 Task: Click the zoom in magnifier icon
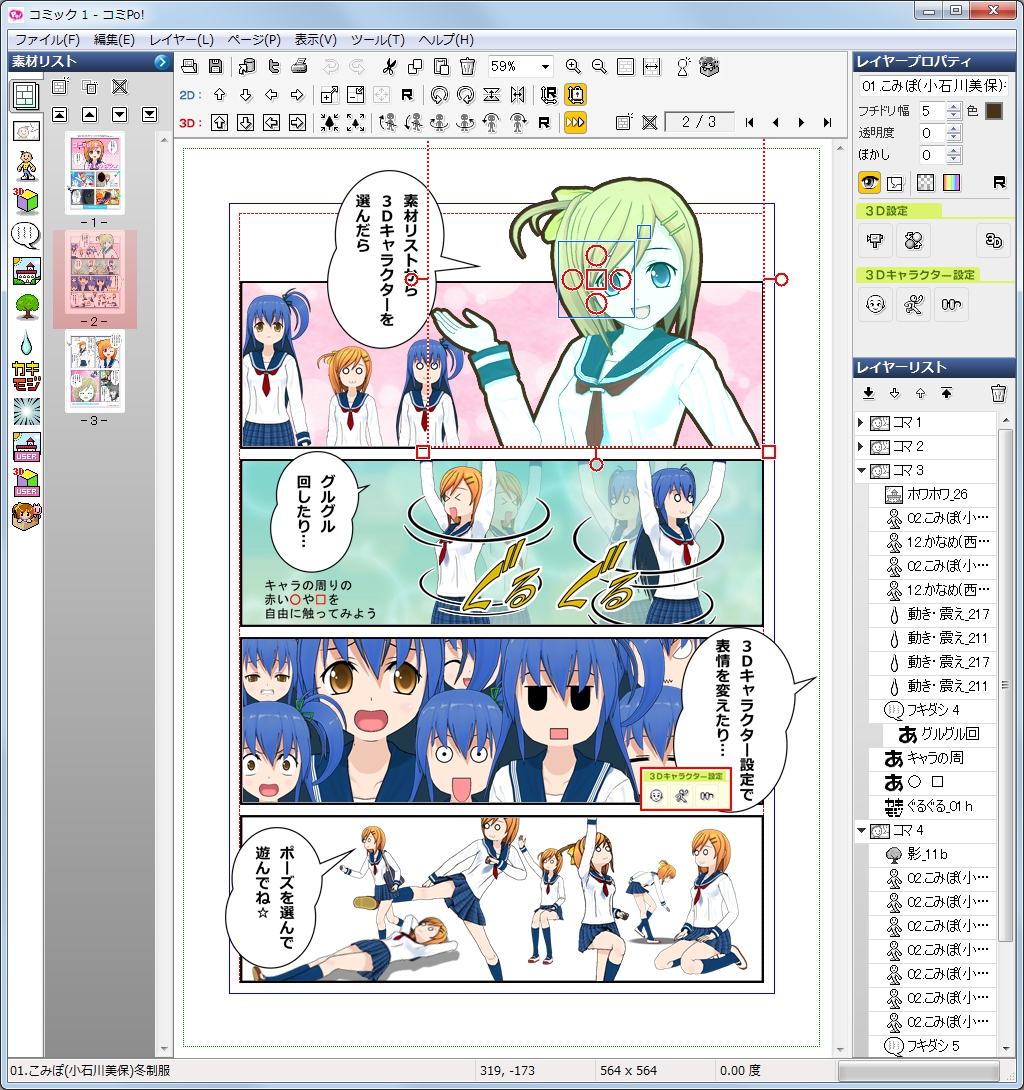tap(573, 67)
